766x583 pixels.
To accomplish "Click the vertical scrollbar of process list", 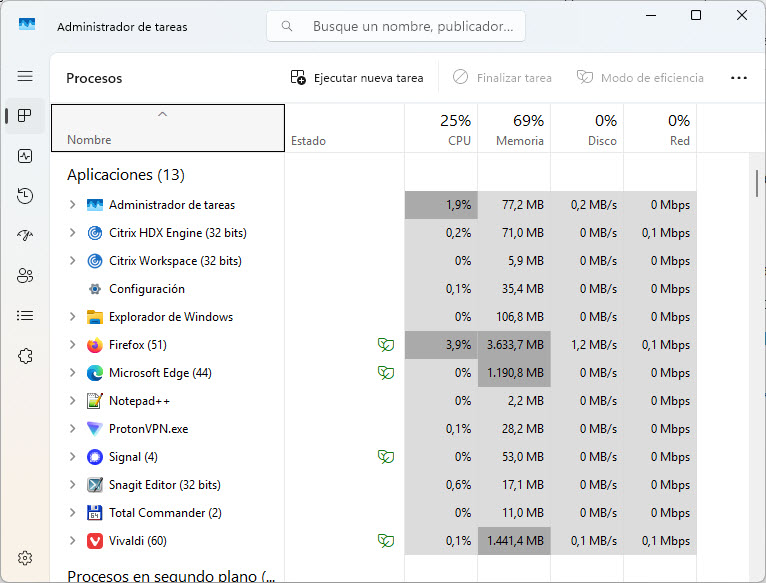I will (x=757, y=185).
